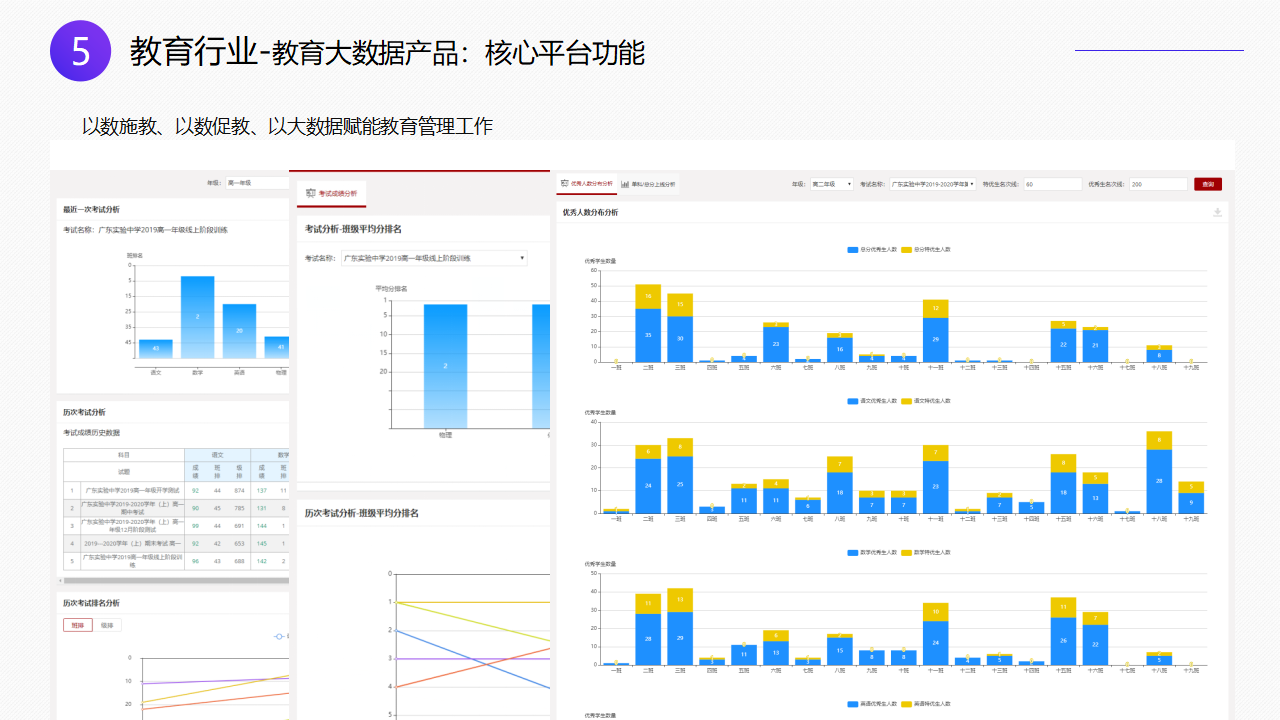Click the 十一班 bar labeled 29 in 总分 chart
This screenshot has height=720, width=1280.
[936, 340]
